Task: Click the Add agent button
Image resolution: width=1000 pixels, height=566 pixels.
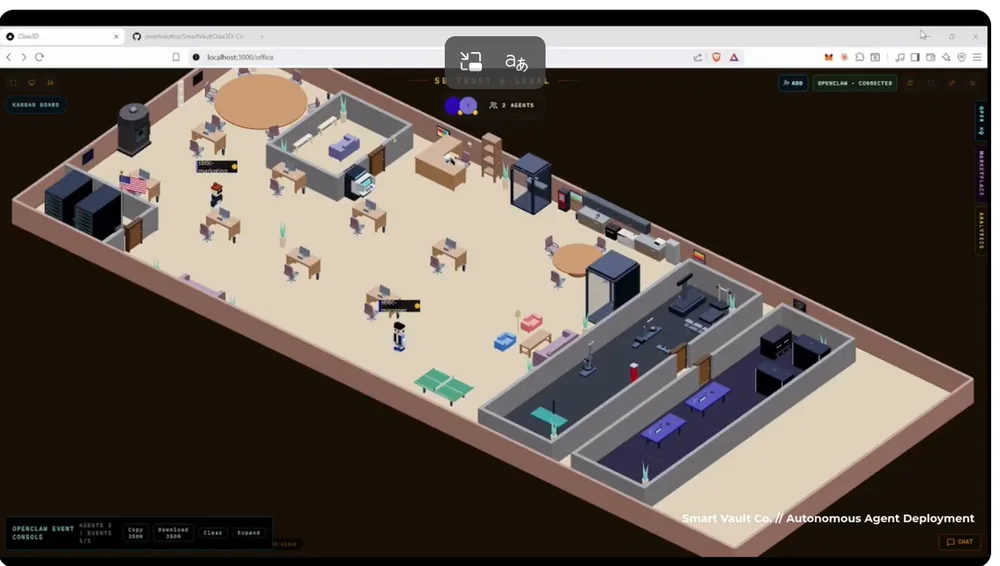Action: pos(793,83)
